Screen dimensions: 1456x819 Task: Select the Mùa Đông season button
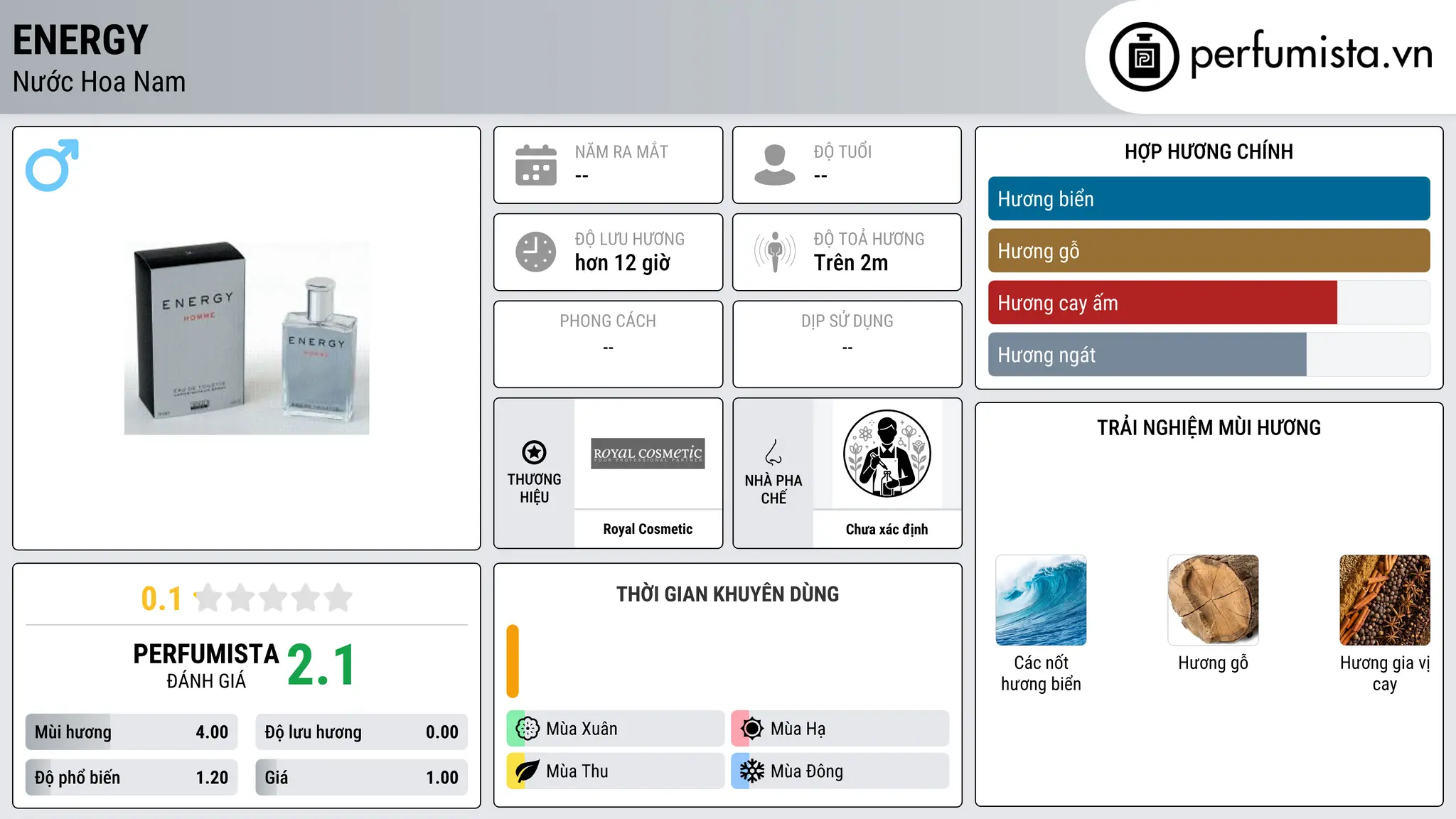(x=840, y=771)
